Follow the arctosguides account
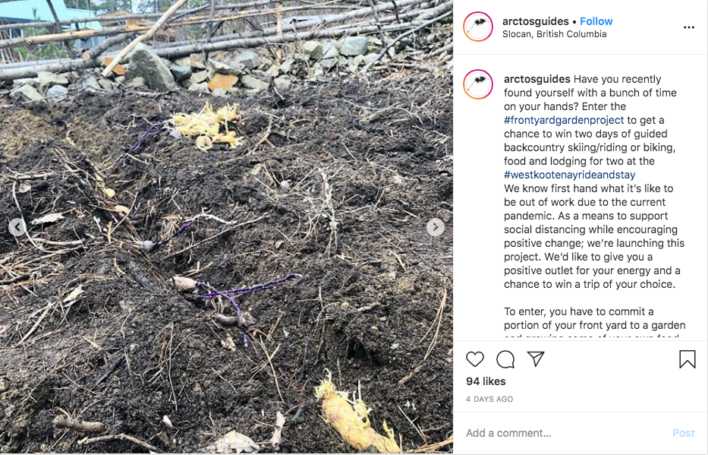Viewport: 708px width, 455px height. pyautogui.click(x=596, y=21)
